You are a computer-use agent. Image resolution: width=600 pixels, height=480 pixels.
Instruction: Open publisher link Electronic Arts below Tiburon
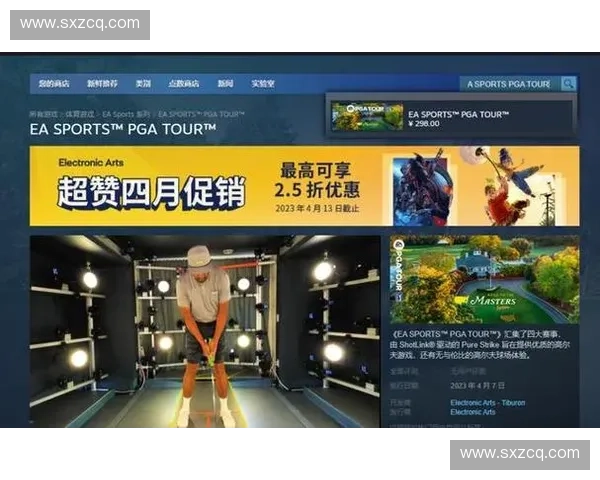click(x=473, y=412)
